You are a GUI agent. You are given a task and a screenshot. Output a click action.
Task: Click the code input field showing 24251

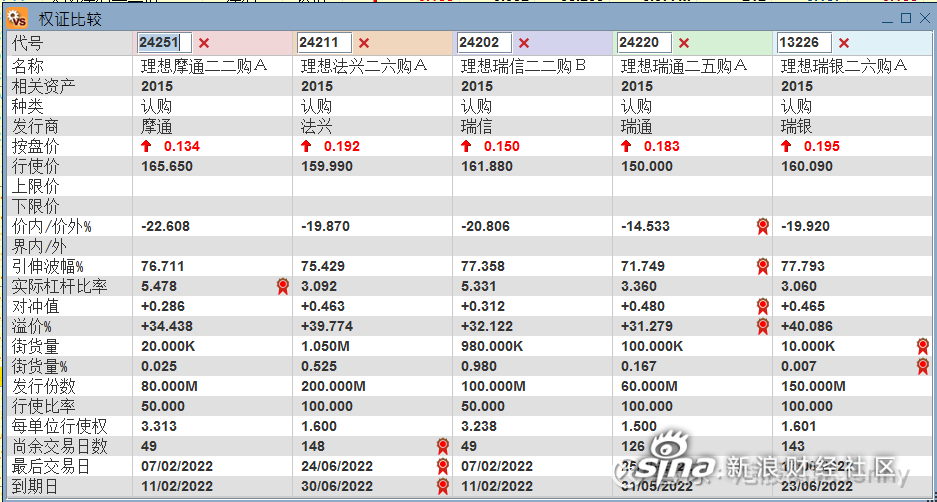(164, 42)
